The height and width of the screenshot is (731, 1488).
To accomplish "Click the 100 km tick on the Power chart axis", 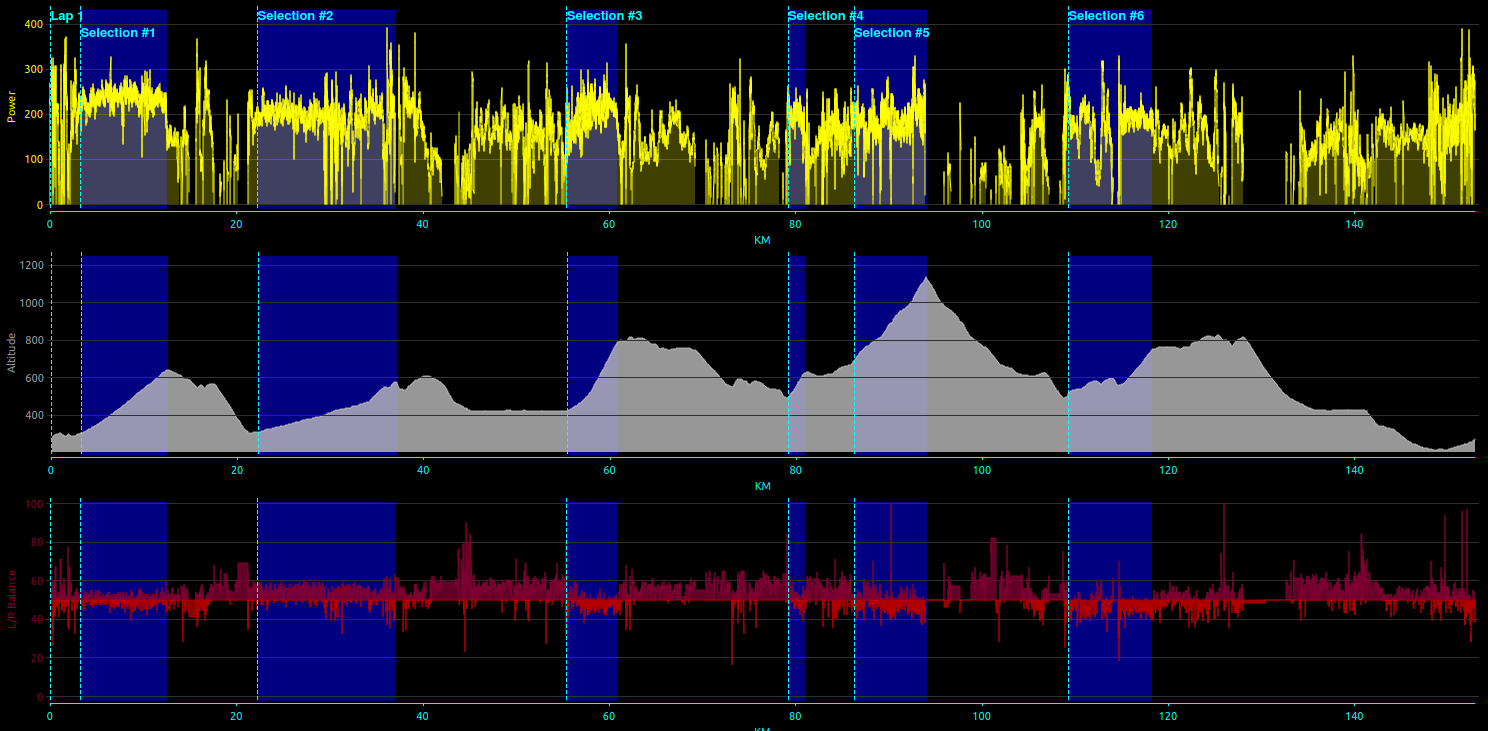I will click(982, 224).
